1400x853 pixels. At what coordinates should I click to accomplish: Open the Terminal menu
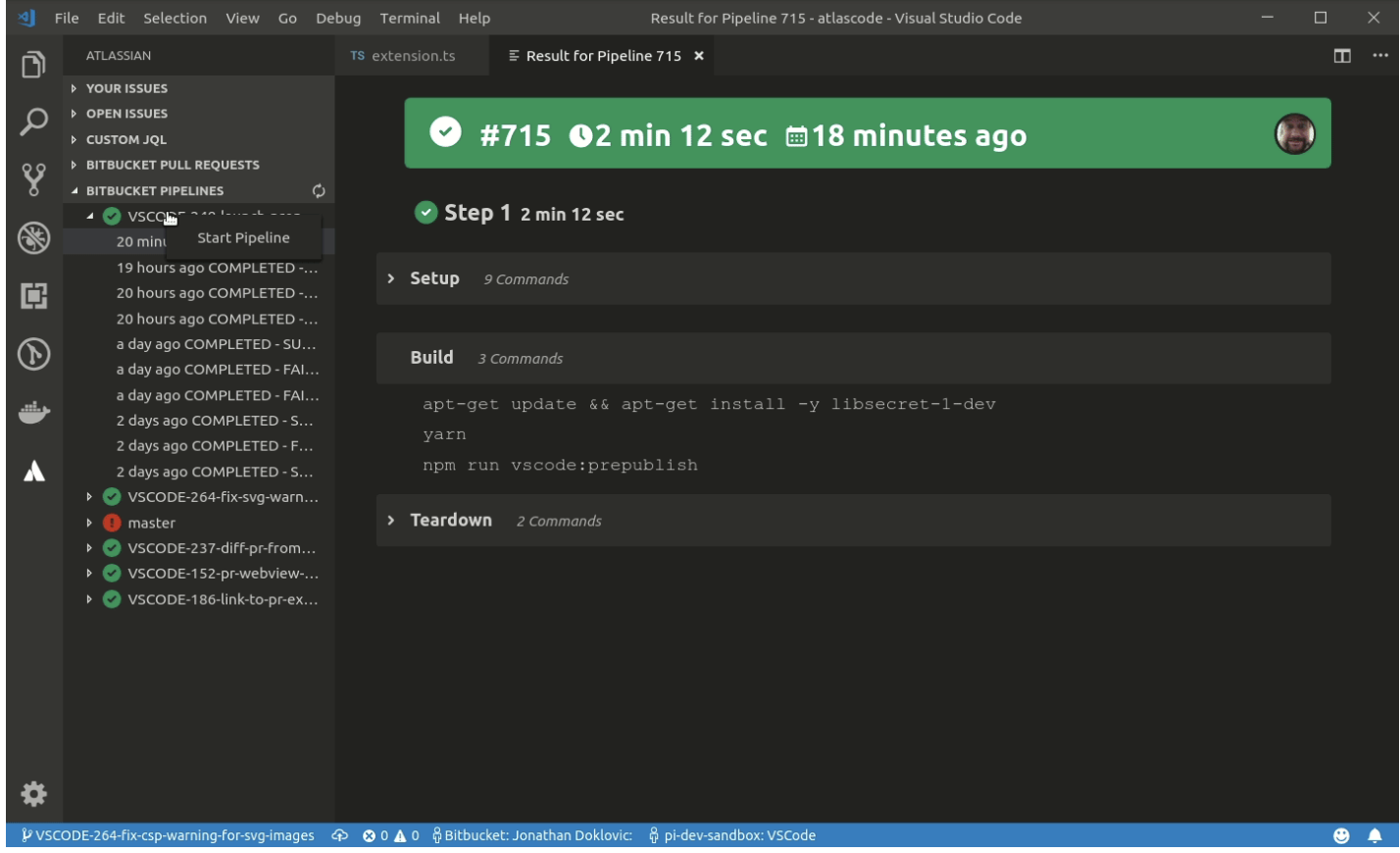click(410, 18)
